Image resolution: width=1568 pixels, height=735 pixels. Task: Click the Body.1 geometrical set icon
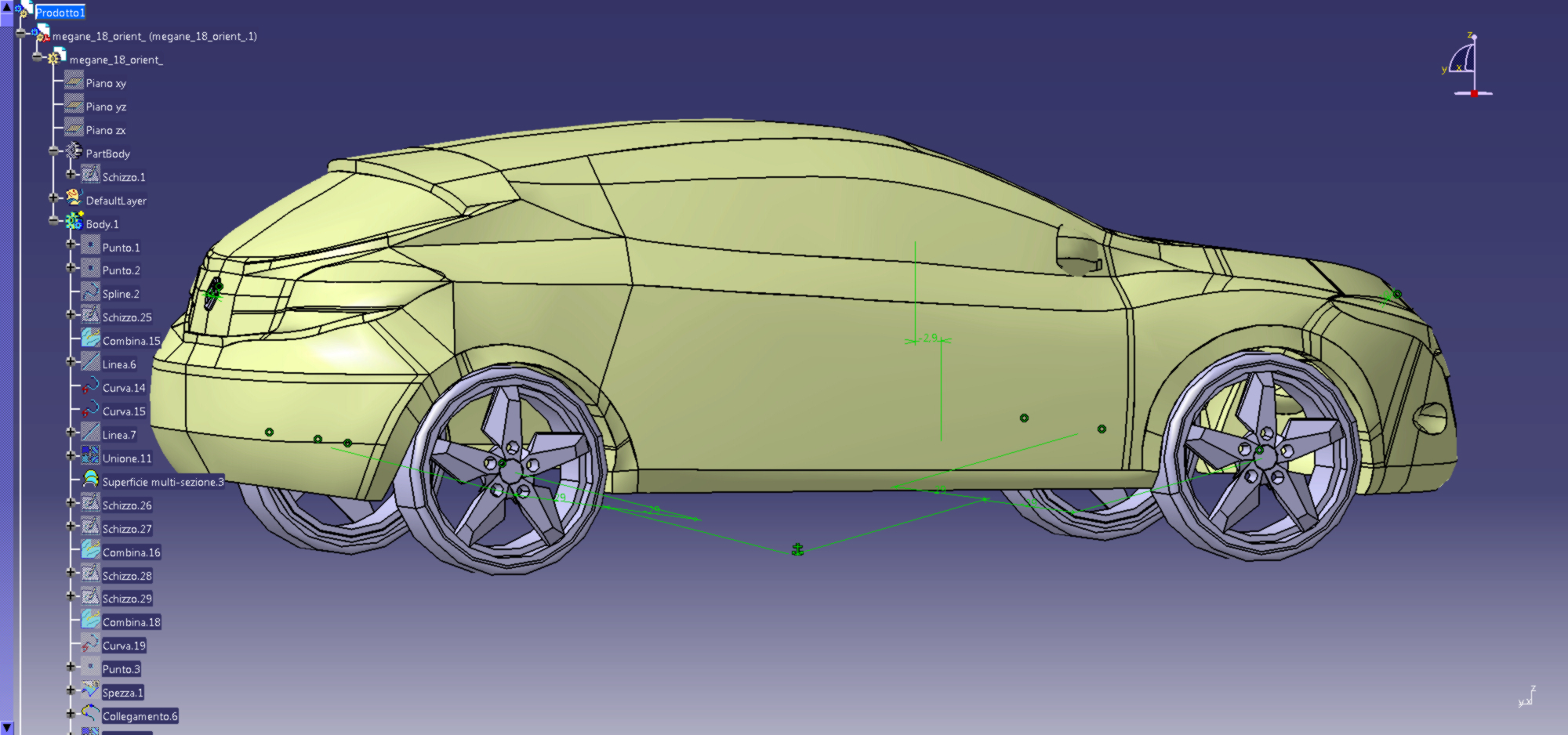click(74, 222)
